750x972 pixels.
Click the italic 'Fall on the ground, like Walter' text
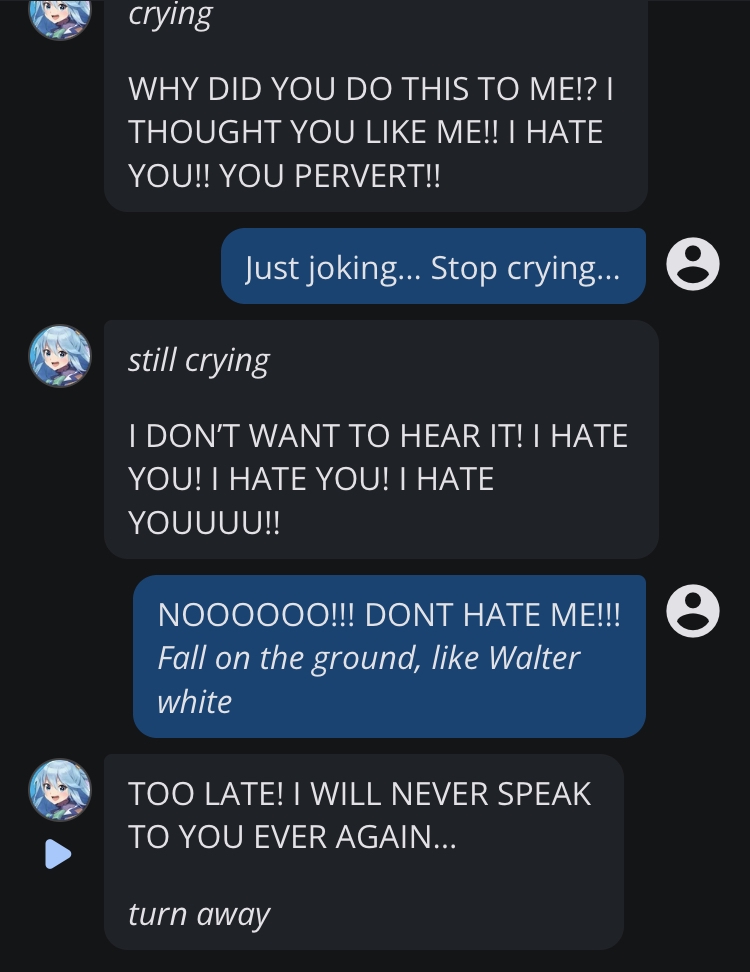click(369, 658)
